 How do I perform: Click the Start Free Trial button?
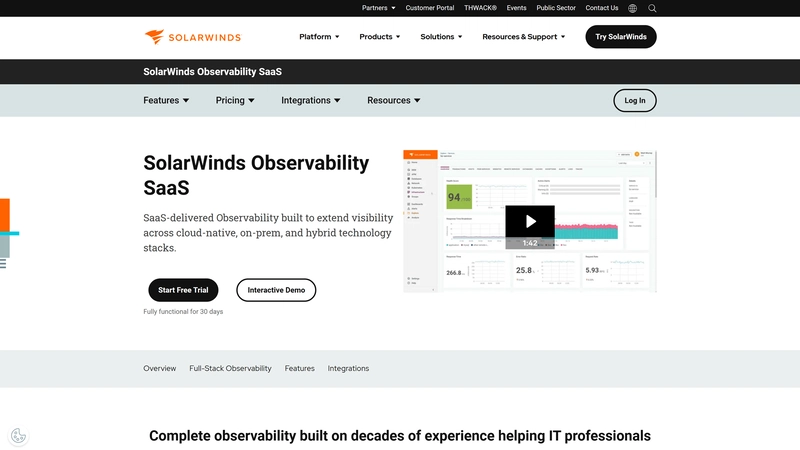(183, 290)
